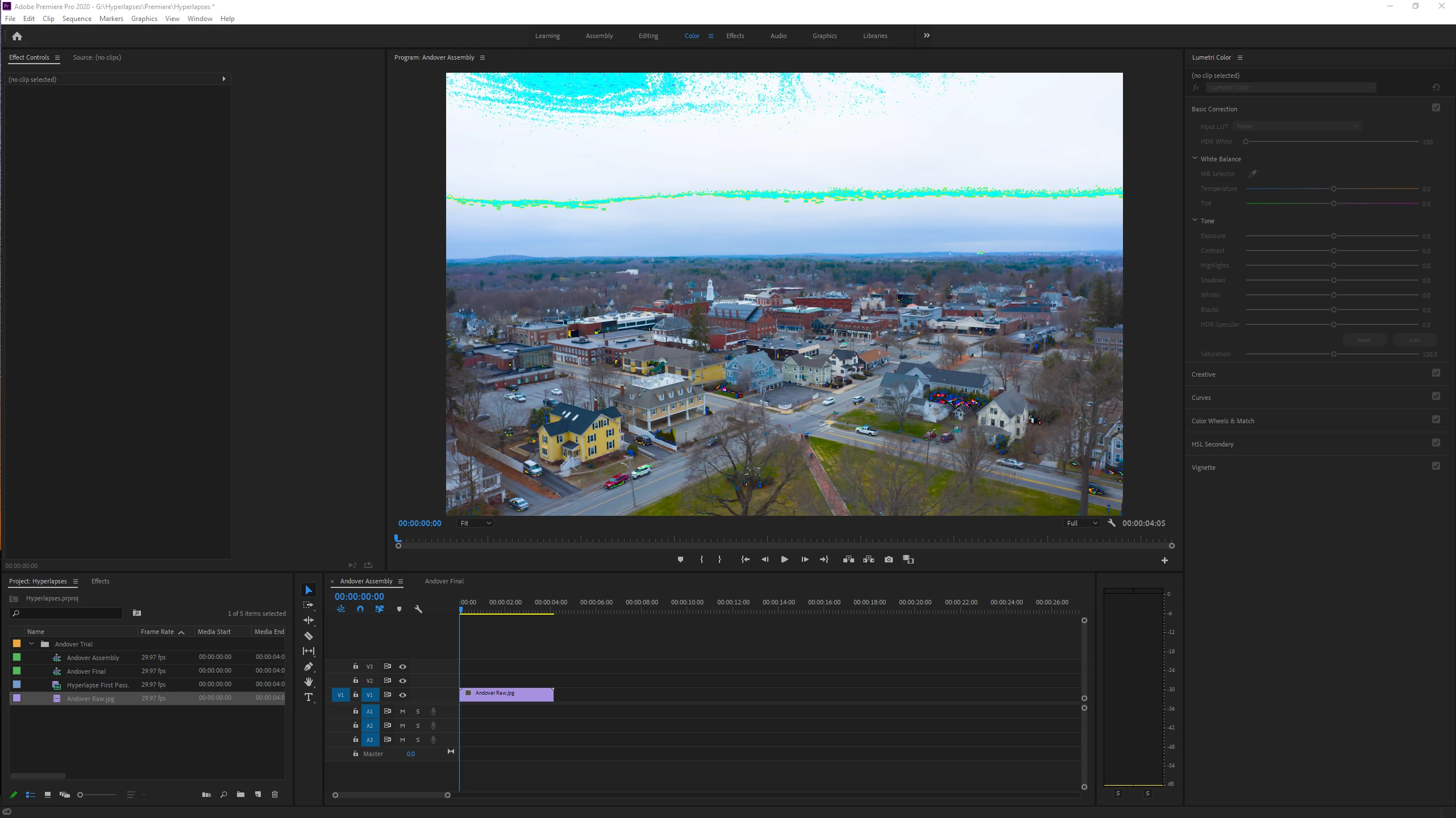Click the Home icon

(x=17, y=36)
